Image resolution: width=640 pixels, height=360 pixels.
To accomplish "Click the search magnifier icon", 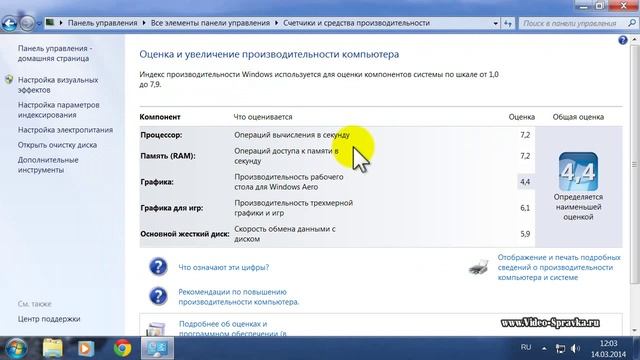I will click(632, 23).
